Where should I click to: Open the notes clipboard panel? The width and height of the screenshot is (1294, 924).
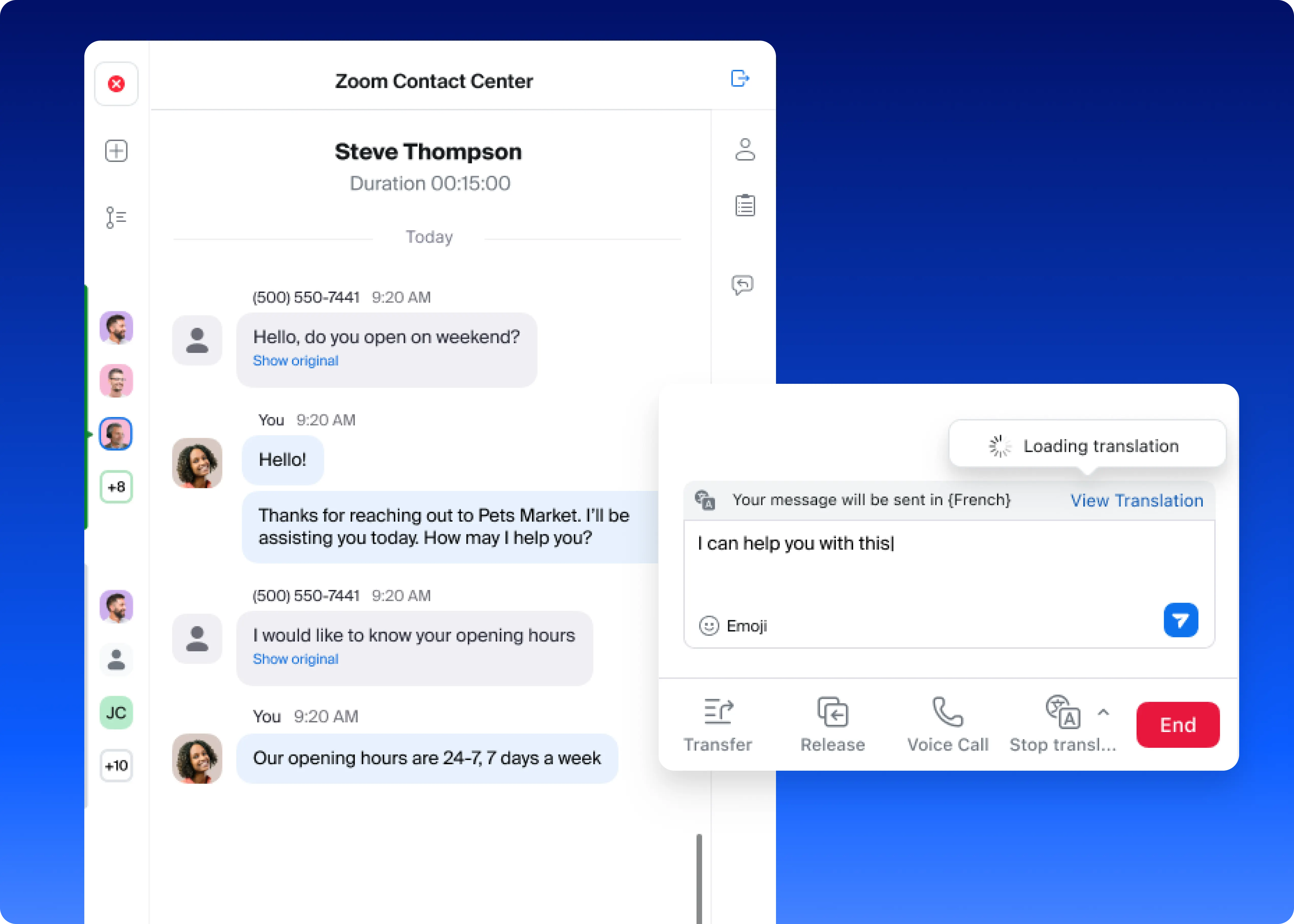[x=746, y=205]
